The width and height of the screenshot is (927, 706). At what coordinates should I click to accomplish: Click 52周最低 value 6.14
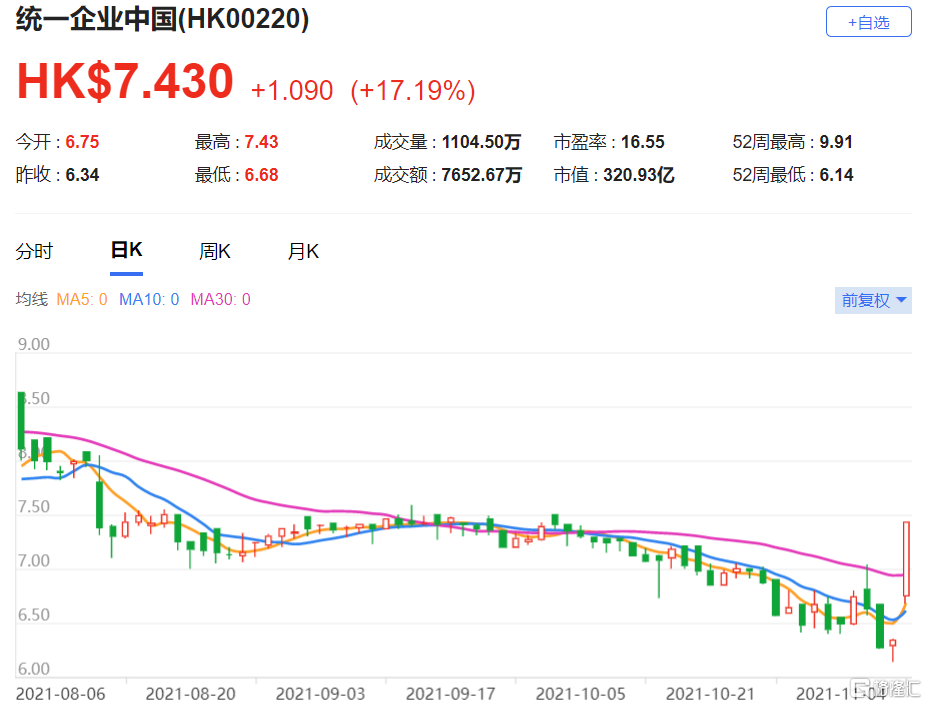[837, 175]
